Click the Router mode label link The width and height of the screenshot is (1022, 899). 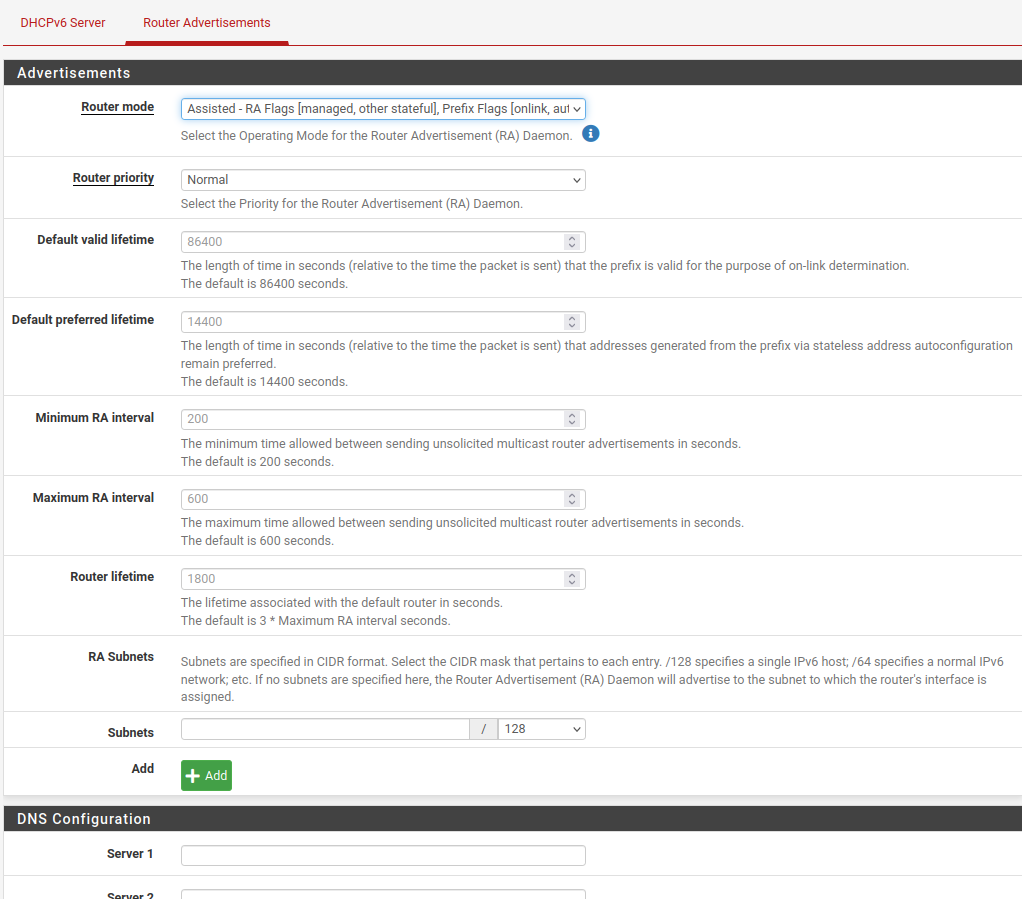[117, 107]
